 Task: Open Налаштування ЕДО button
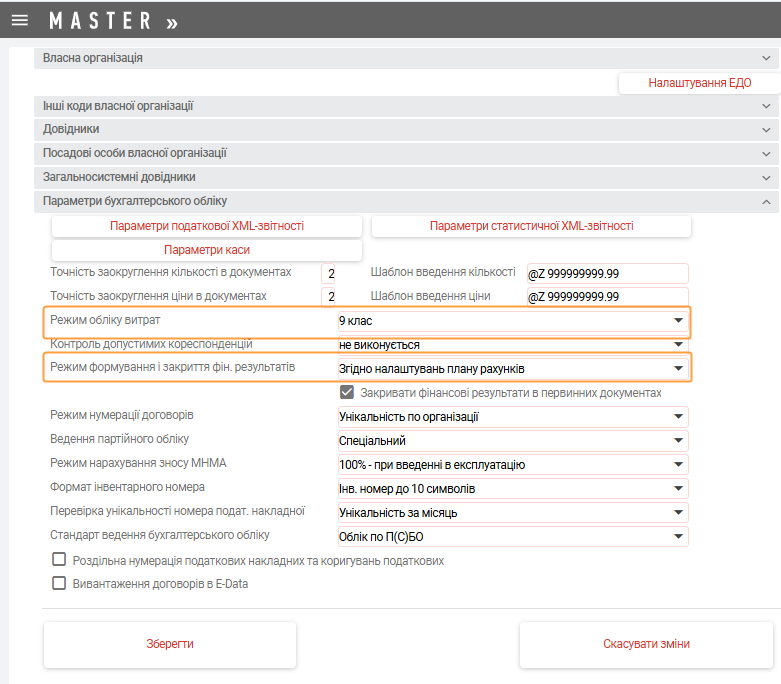pos(699,83)
